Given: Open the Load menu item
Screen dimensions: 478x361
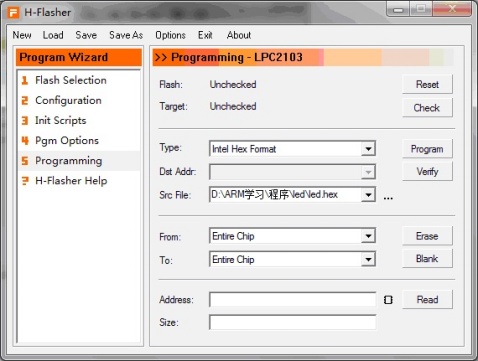Looking at the screenshot, I should pos(53,35).
